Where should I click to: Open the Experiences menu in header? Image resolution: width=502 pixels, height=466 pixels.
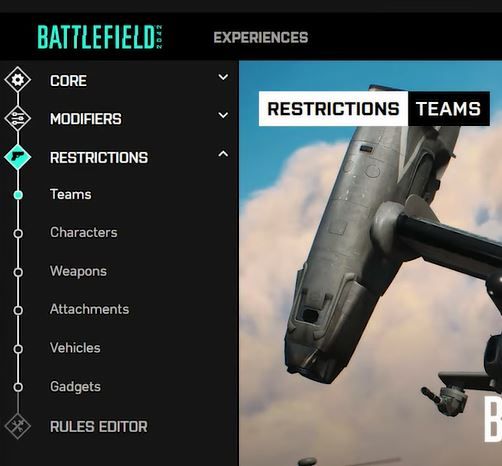tap(261, 37)
